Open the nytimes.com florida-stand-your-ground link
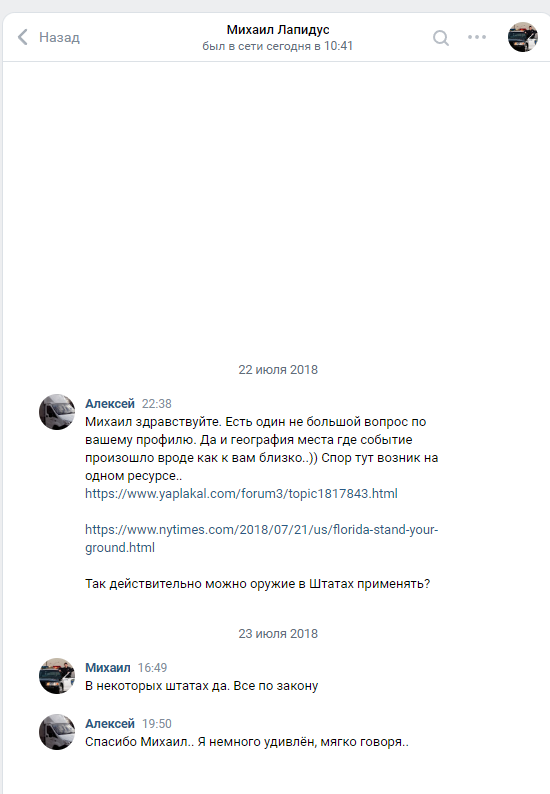 (x=261, y=538)
